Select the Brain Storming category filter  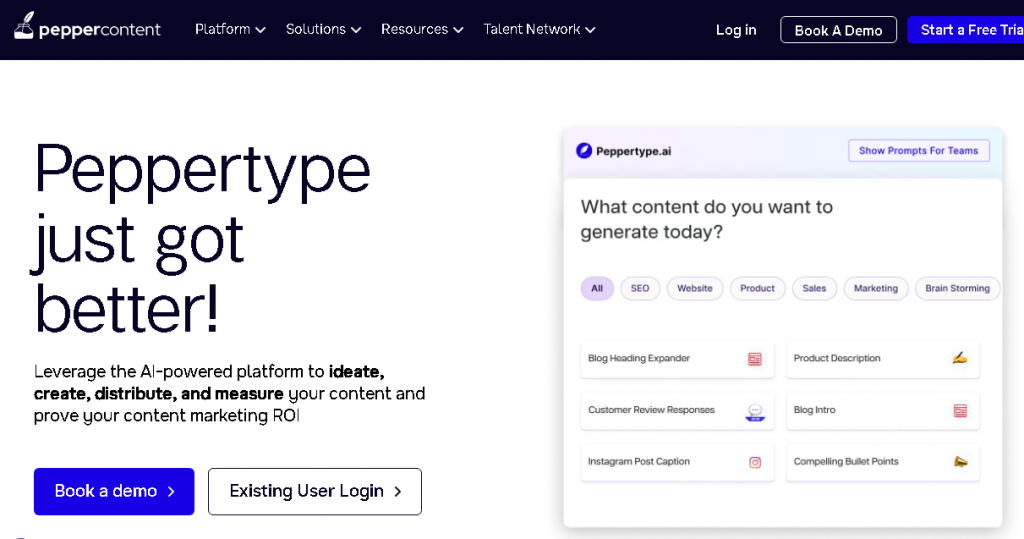[957, 288]
